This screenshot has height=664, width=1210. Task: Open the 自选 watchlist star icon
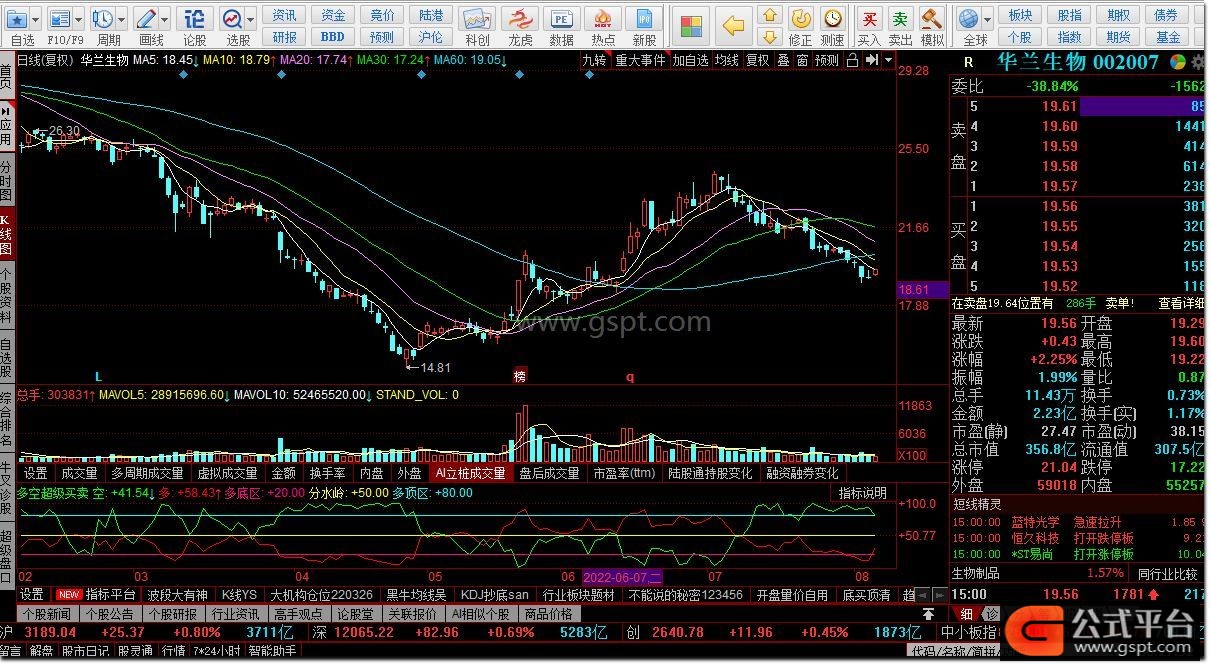(17, 19)
